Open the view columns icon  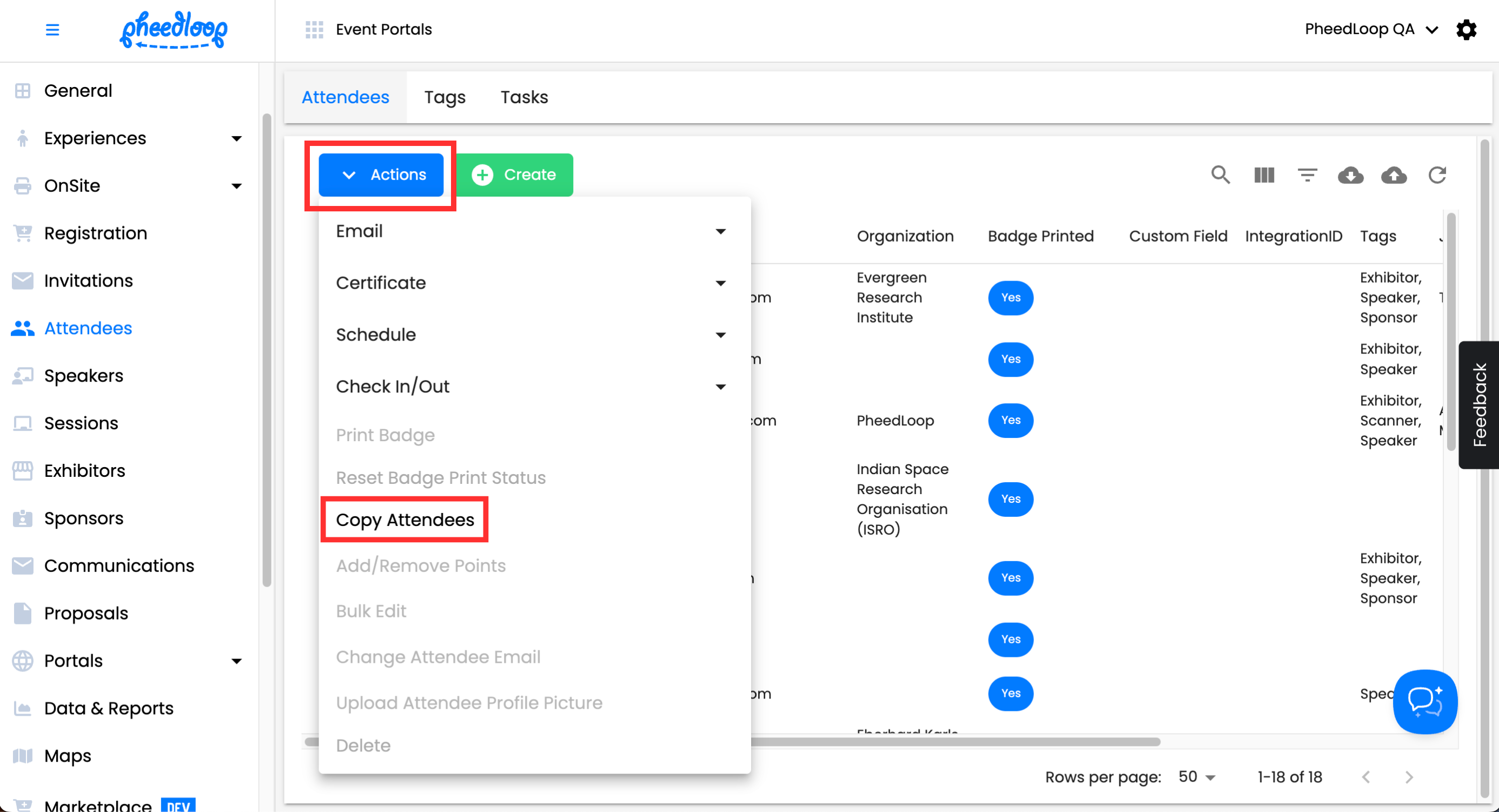click(1264, 175)
